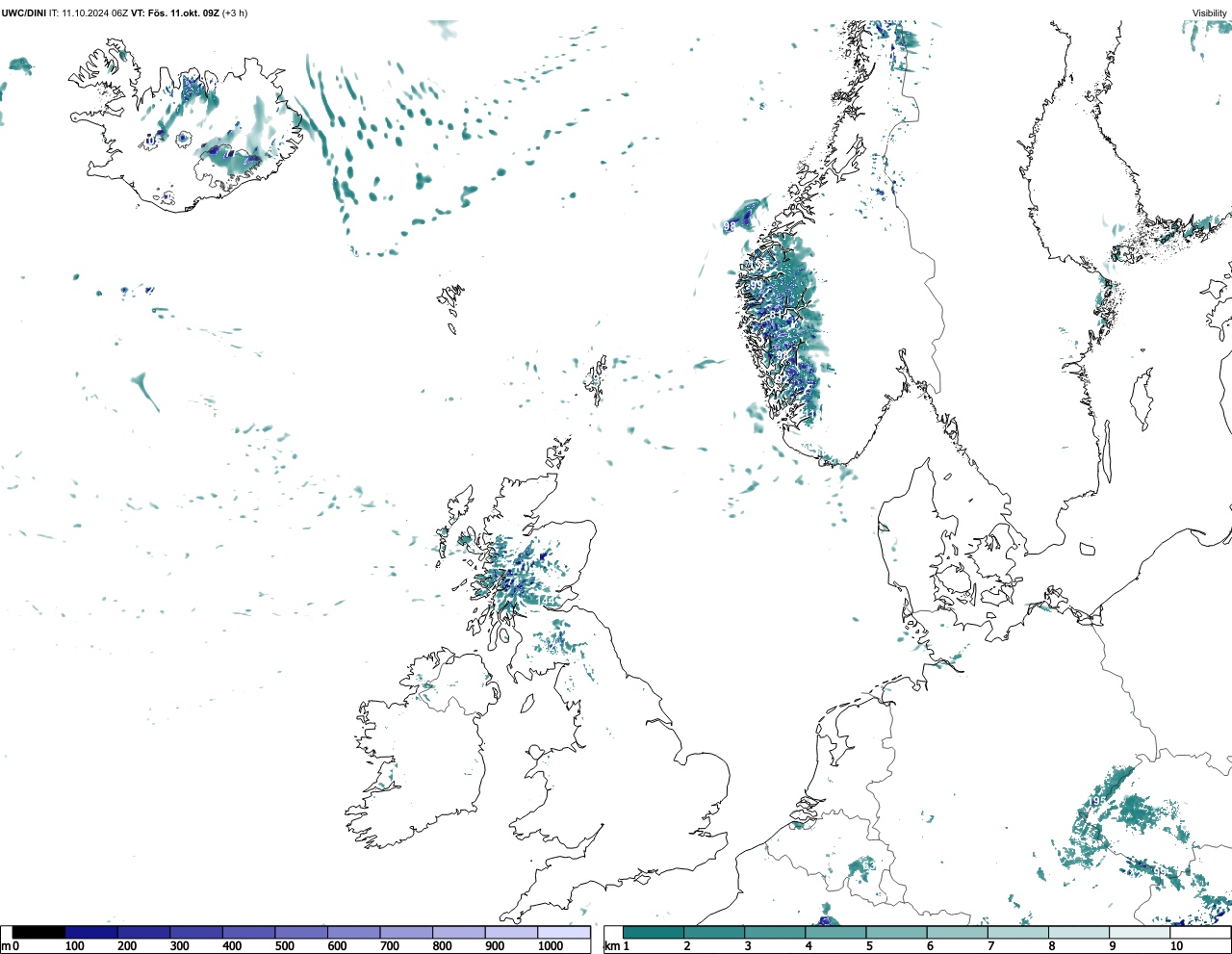Image resolution: width=1232 pixels, height=954 pixels.
Task: Click the 'UWC/DINI' model label
Action: click(x=23, y=13)
